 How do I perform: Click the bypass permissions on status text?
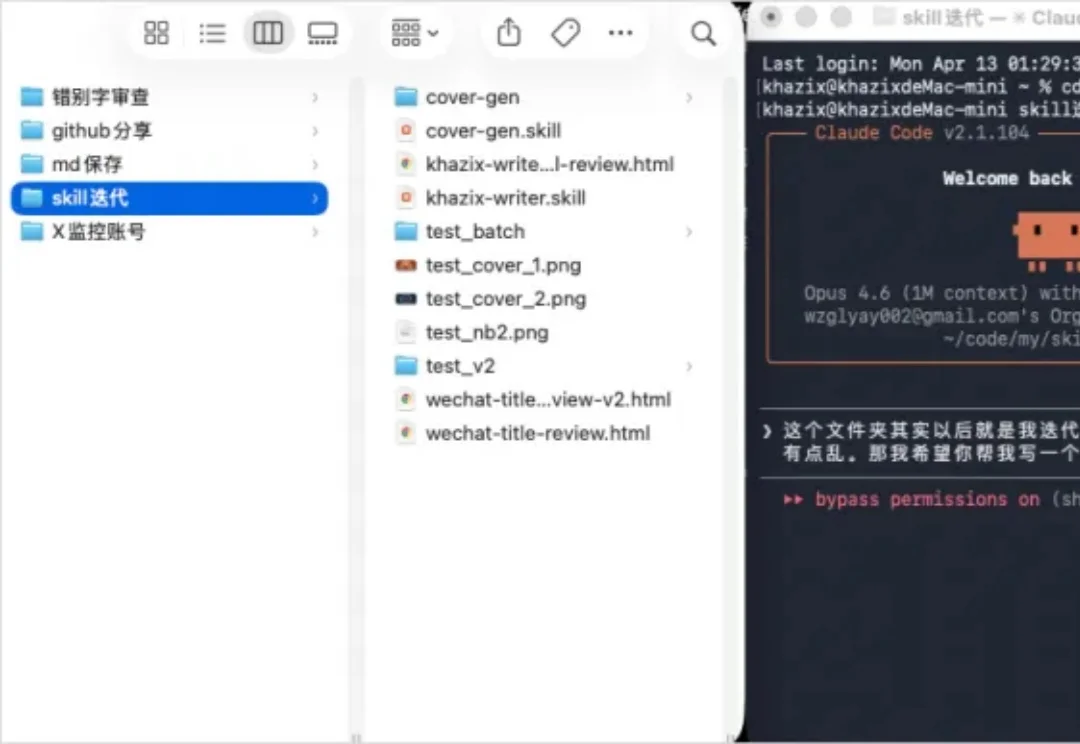912,499
